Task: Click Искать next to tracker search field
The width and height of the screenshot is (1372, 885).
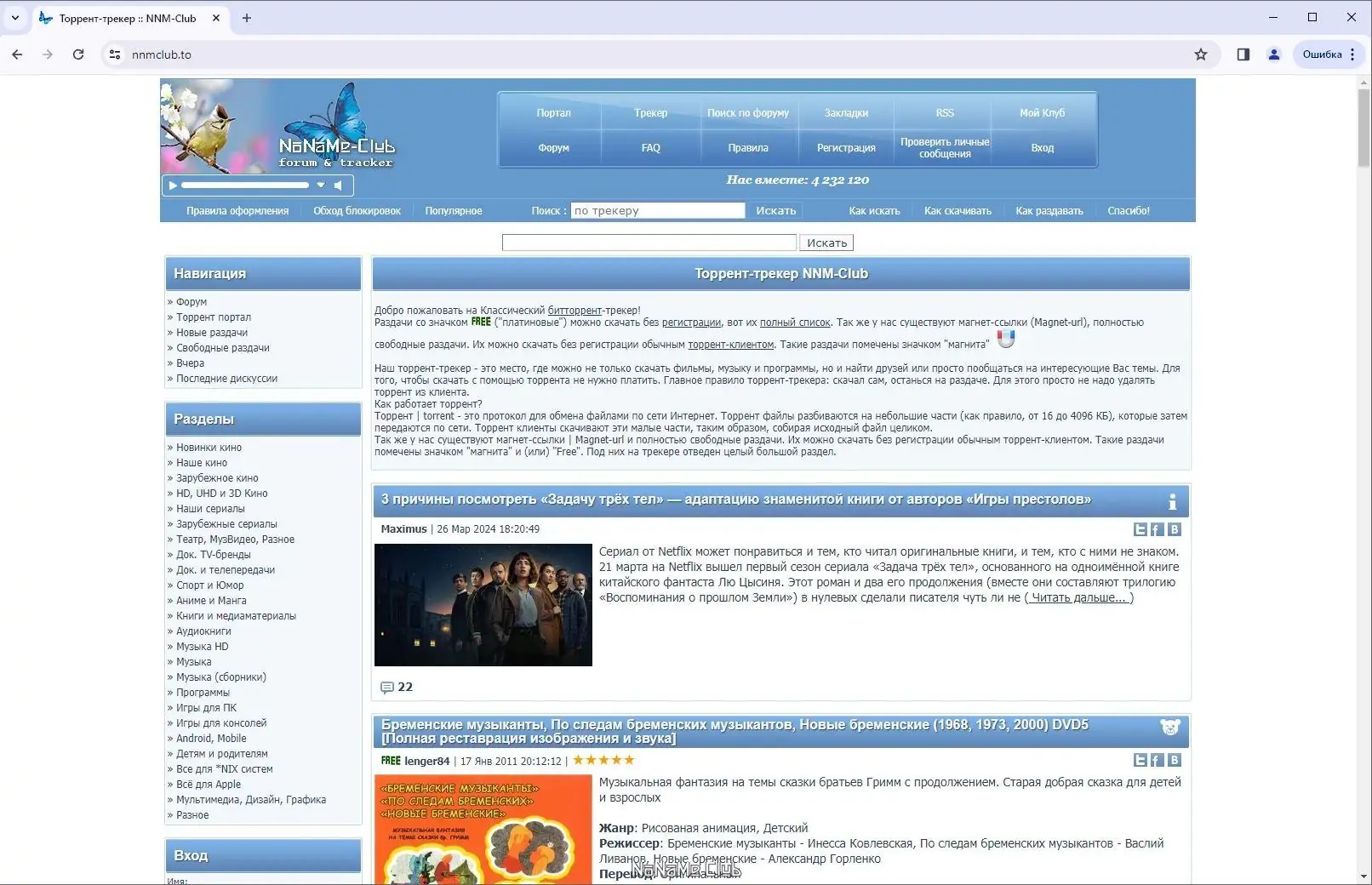Action: click(776, 210)
